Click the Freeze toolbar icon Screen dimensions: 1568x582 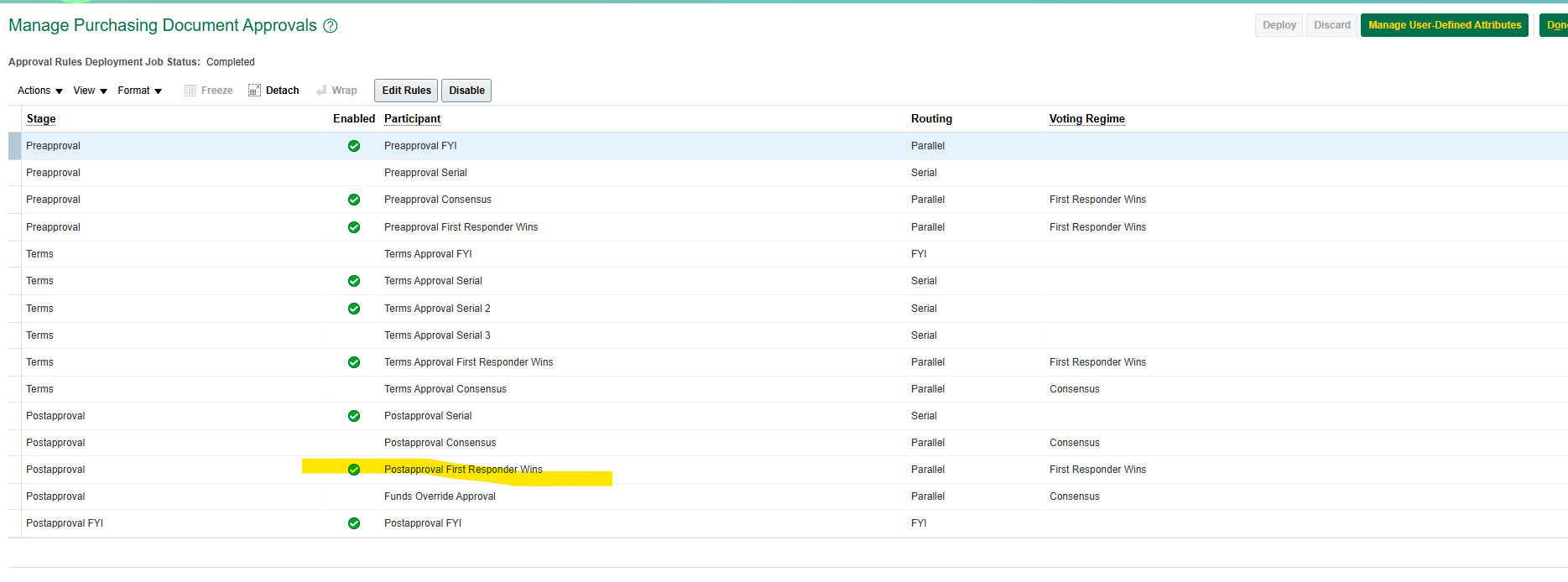tap(190, 91)
